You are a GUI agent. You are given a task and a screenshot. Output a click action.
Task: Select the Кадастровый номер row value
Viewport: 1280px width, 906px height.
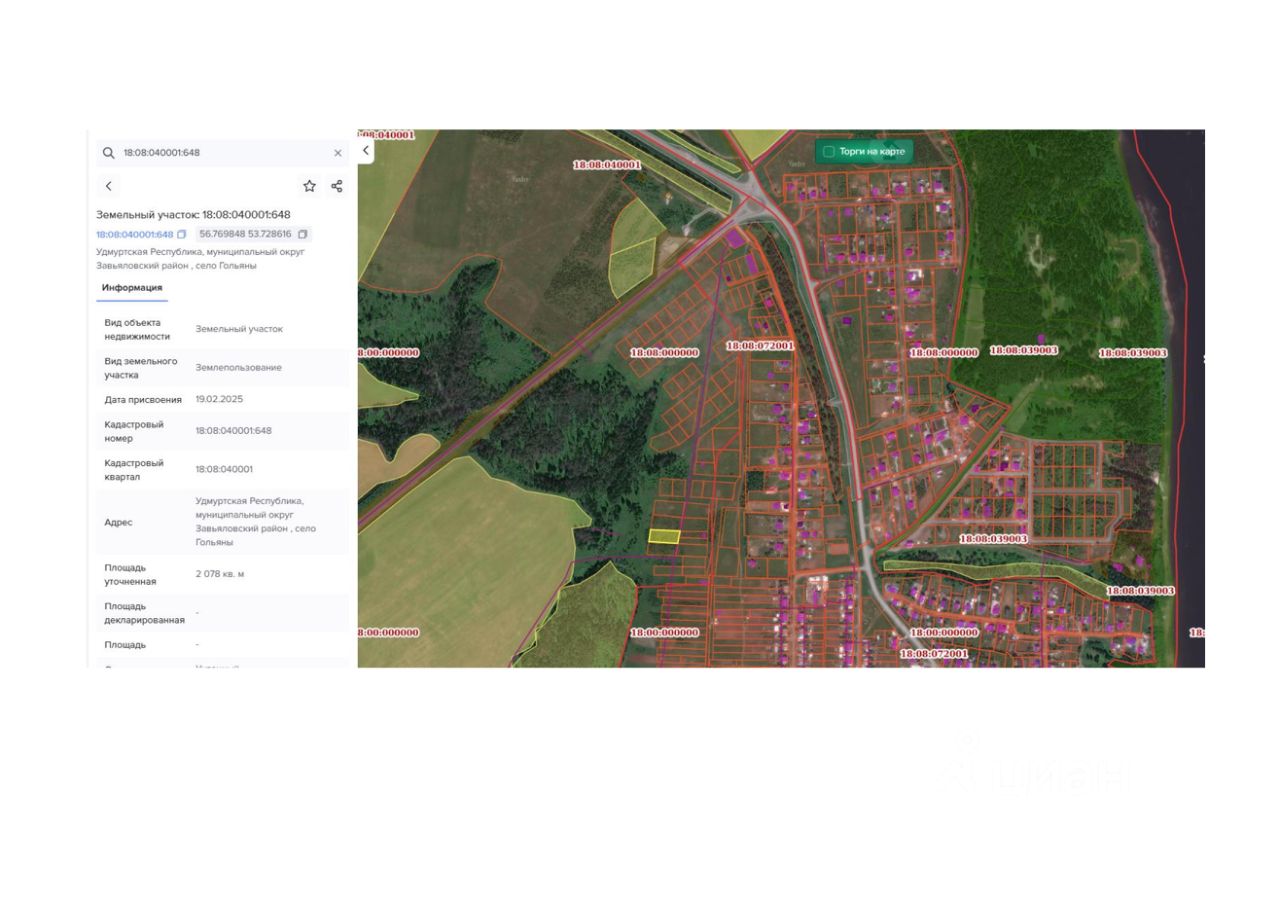233,431
